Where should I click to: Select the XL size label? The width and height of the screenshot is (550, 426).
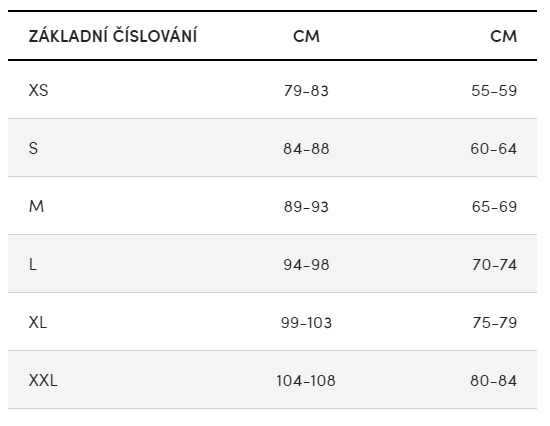click(38, 322)
